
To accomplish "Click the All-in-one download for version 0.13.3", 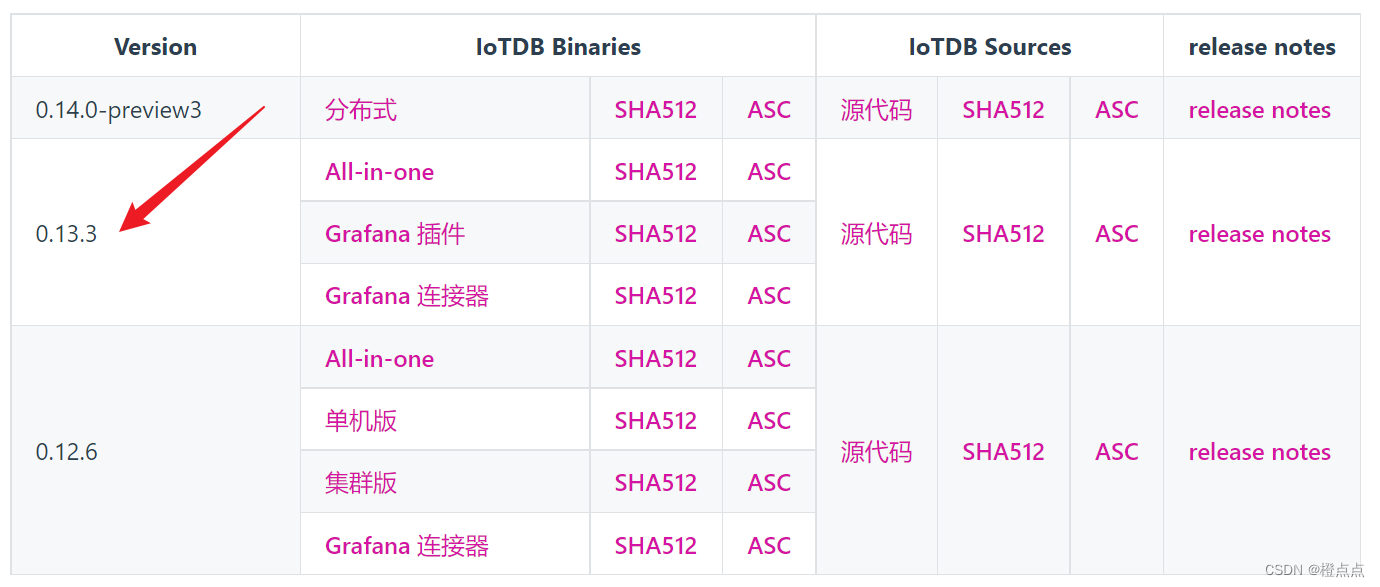I will pos(379,171).
